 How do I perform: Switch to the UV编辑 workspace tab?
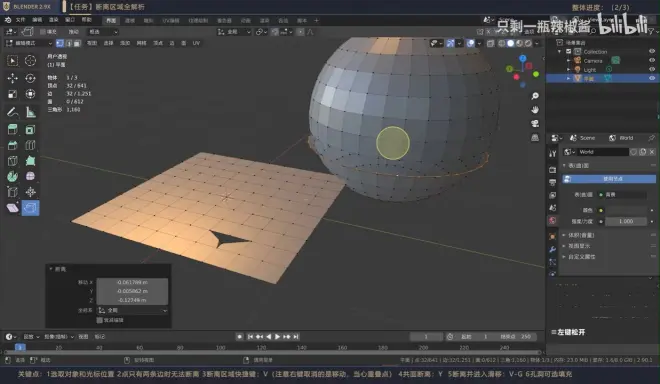(171, 21)
